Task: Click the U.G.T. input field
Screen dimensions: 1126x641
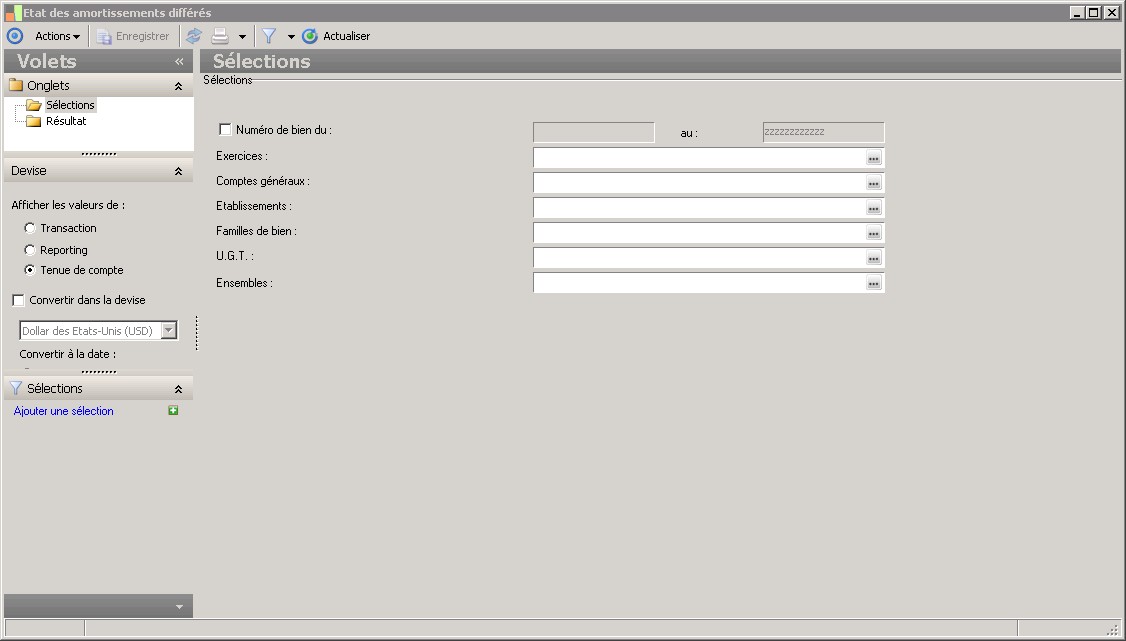Action: click(699, 257)
